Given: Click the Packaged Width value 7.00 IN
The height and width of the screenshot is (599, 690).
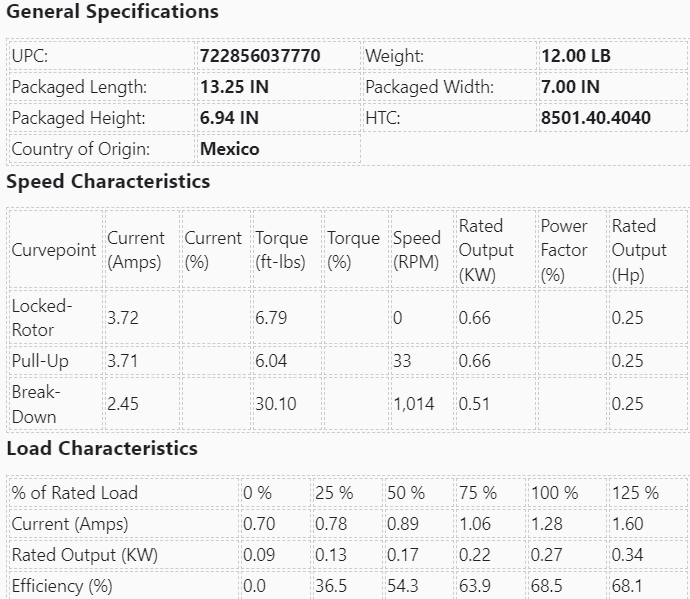Looking at the screenshot, I should [x=570, y=87].
